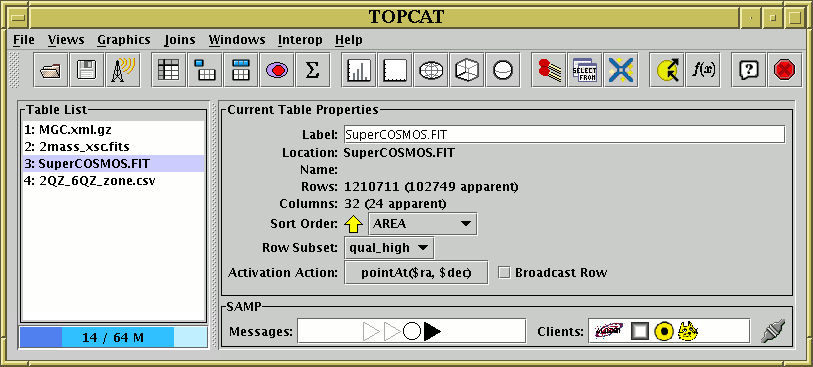
Task: Open the SELECT FROM TAP query icon
Action: coord(585,70)
